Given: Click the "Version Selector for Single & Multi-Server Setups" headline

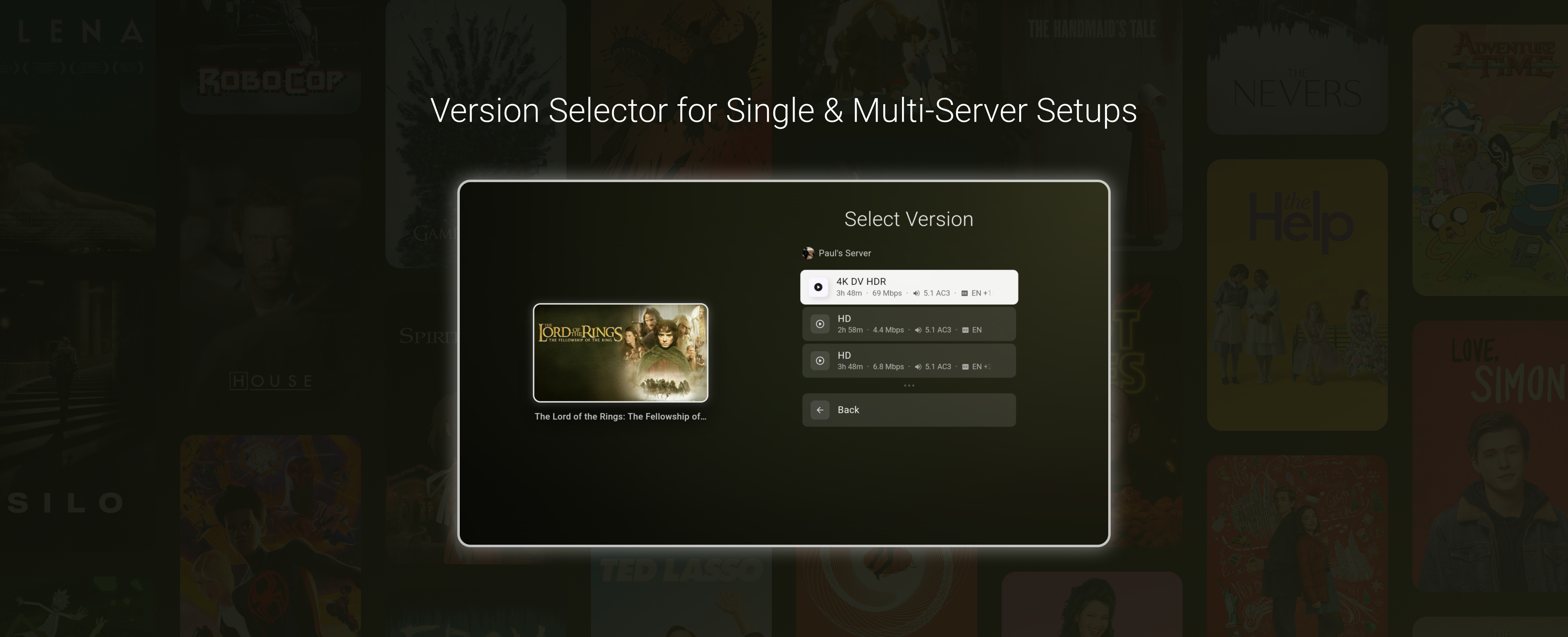Looking at the screenshot, I should point(784,111).
